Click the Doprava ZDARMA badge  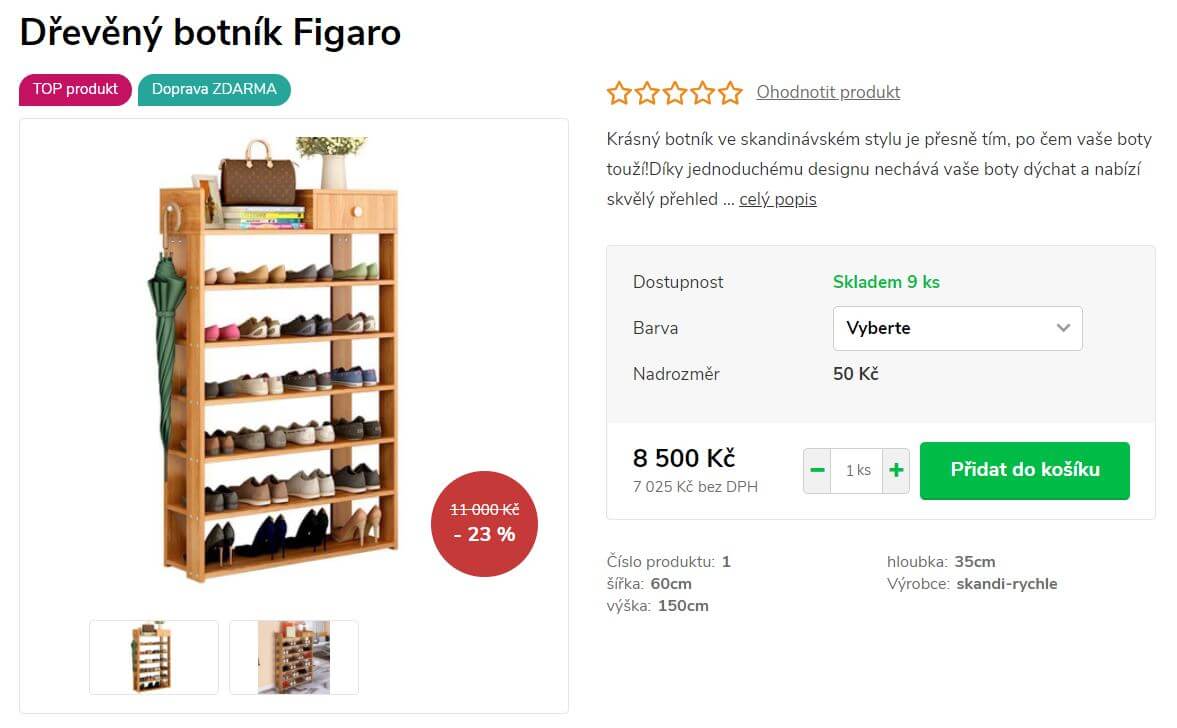tap(214, 89)
